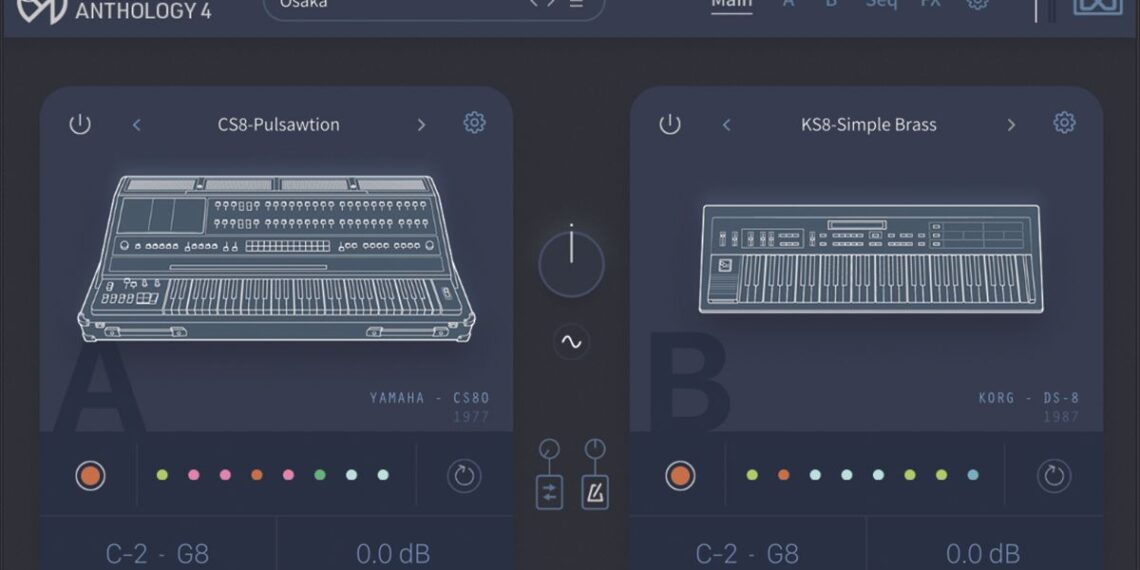
Task: Select fifth dot (pink) in layer A
Action: pos(289,475)
